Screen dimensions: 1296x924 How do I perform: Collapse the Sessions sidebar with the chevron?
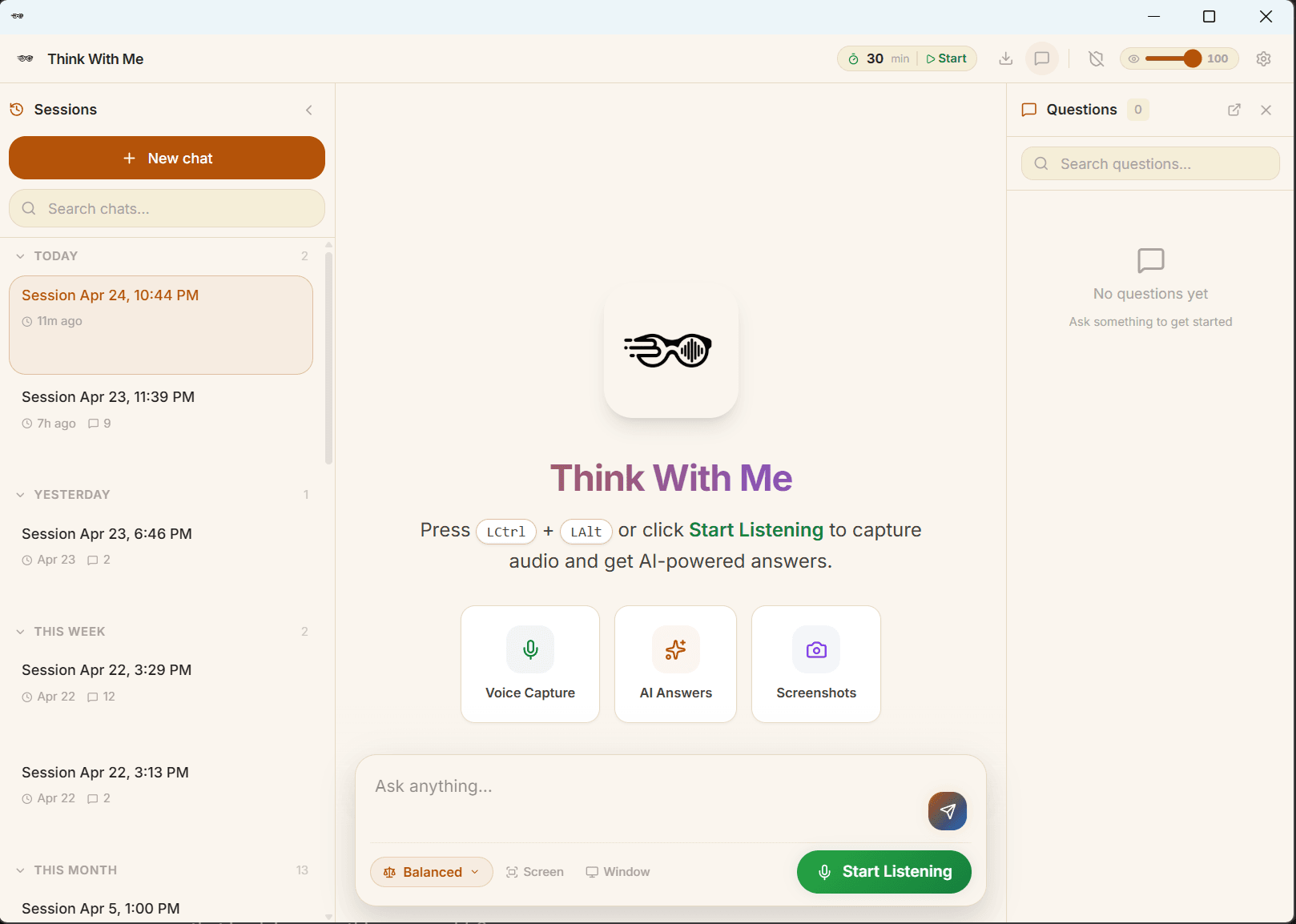pos(309,110)
